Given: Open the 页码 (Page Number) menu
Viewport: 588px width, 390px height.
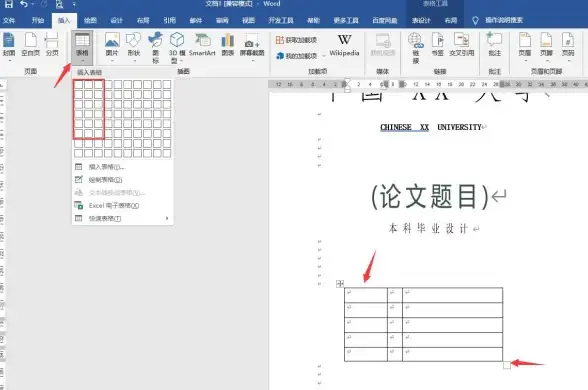Looking at the screenshot, I should 568,47.
